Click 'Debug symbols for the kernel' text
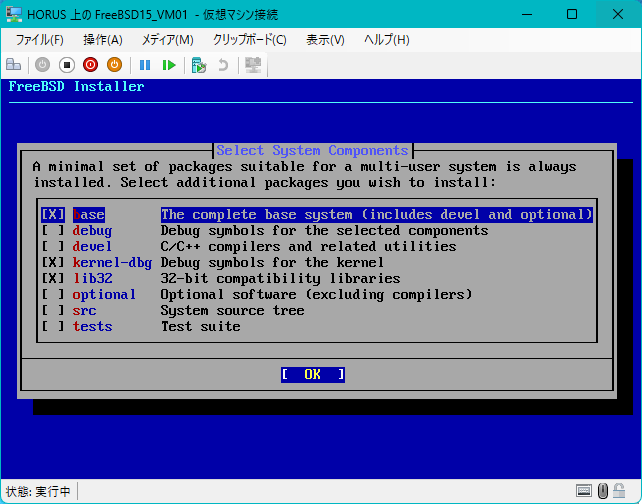The image size is (642, 504). tap(272, 262)
